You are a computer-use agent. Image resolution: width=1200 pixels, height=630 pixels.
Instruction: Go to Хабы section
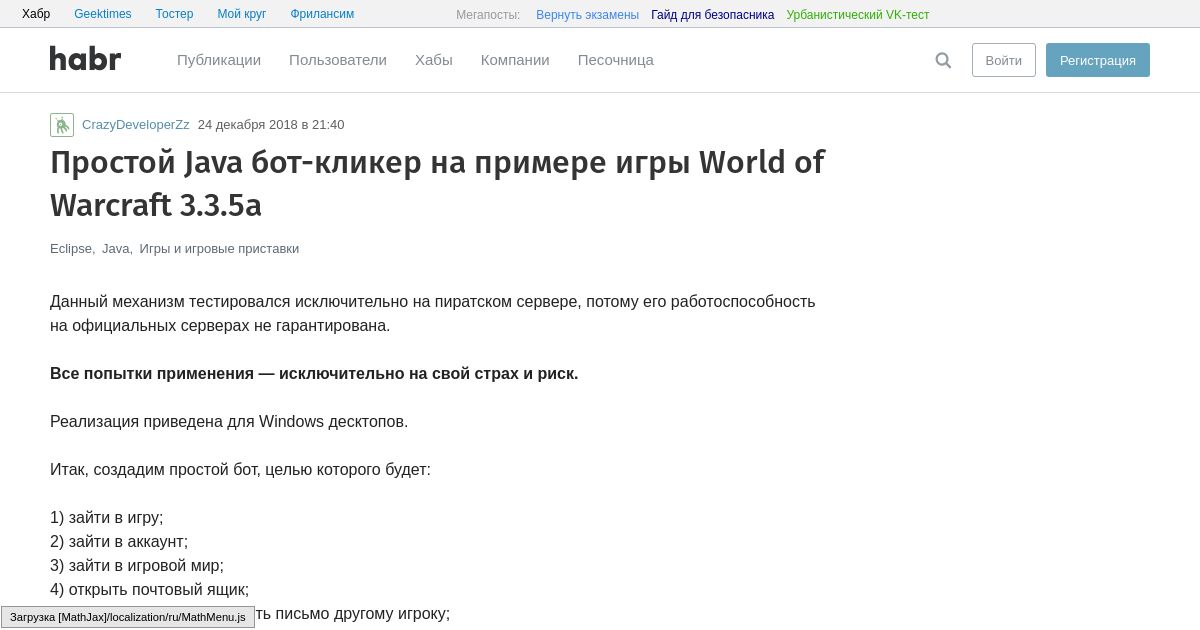click(x=434, y=60)
